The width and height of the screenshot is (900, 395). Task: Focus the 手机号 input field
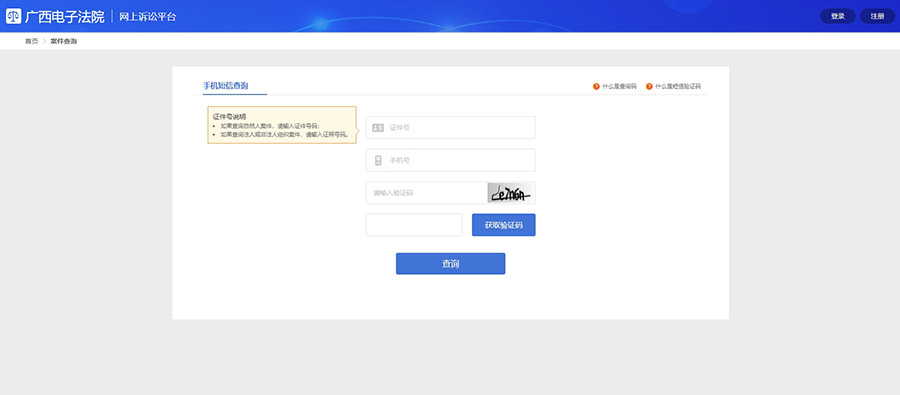(x=451, y=160)
